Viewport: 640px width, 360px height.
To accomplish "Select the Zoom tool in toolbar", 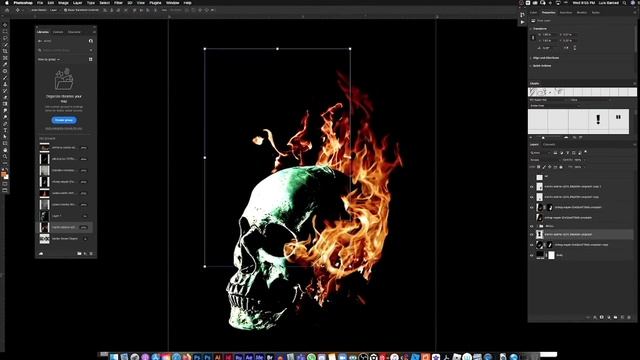I will coord(5,156).
